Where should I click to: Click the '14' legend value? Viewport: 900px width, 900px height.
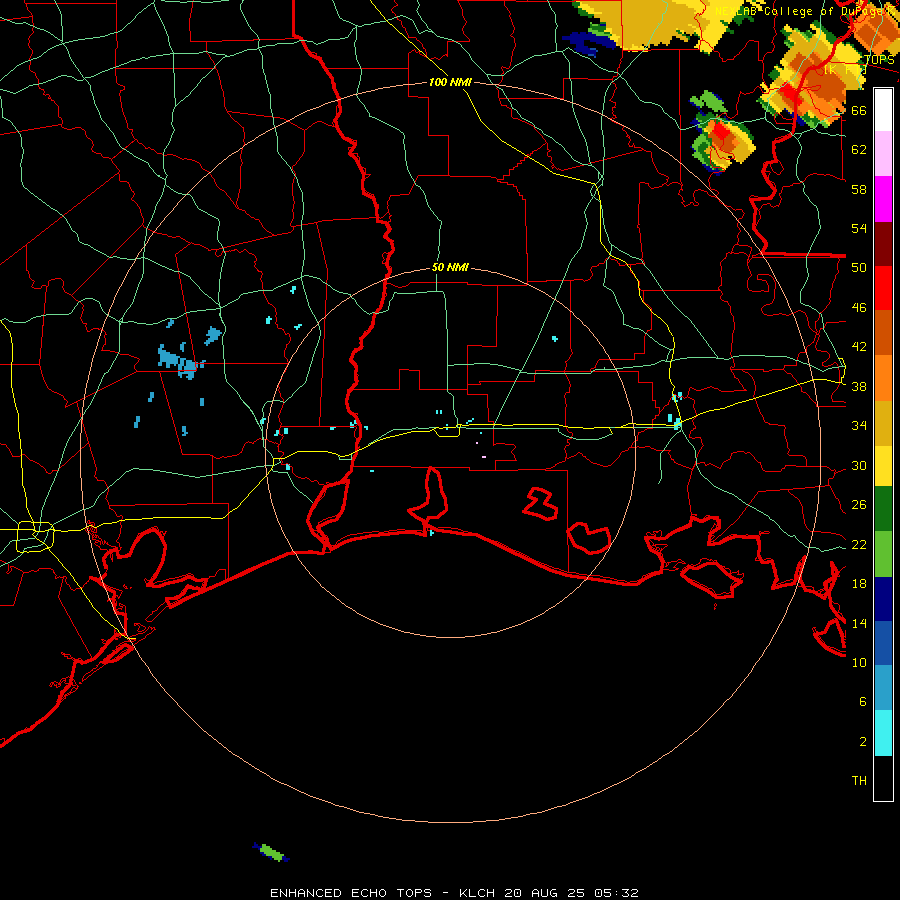(x=859, y=623)
